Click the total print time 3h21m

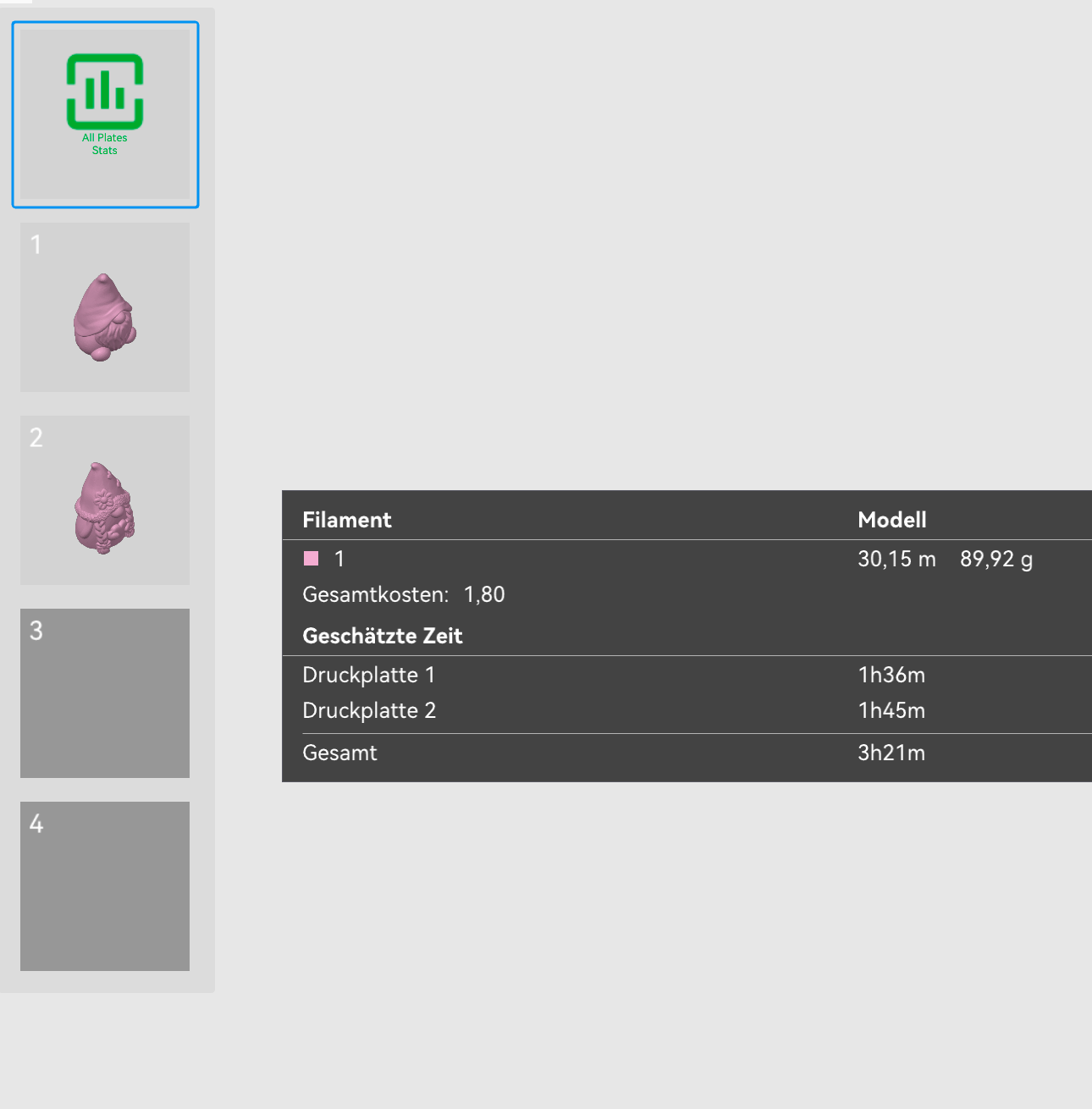pos(891,753)
